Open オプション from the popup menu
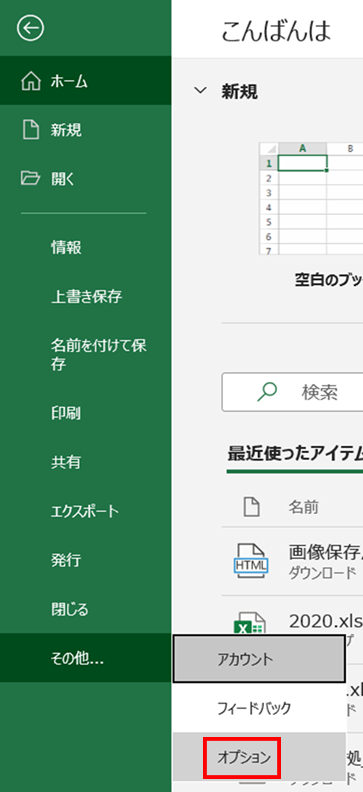 coord(259,757)
